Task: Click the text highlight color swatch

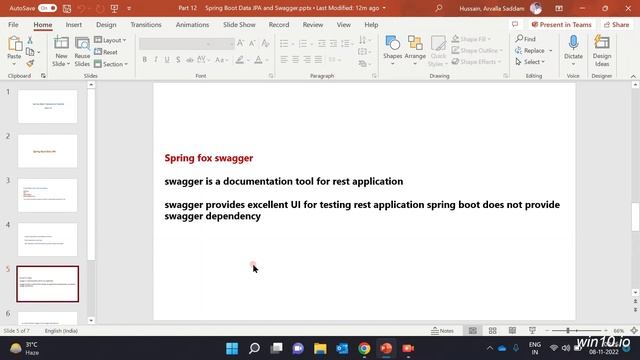Action: point(240,60)
